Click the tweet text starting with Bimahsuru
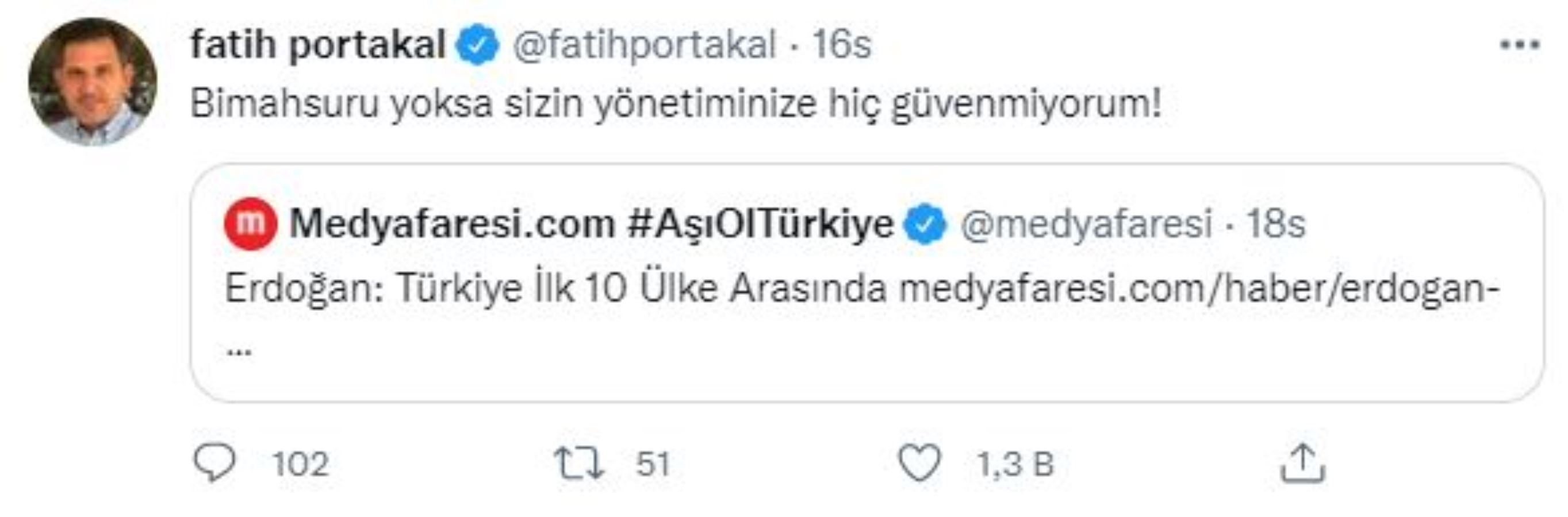The image size is (1568, 517). coord(676,105)
